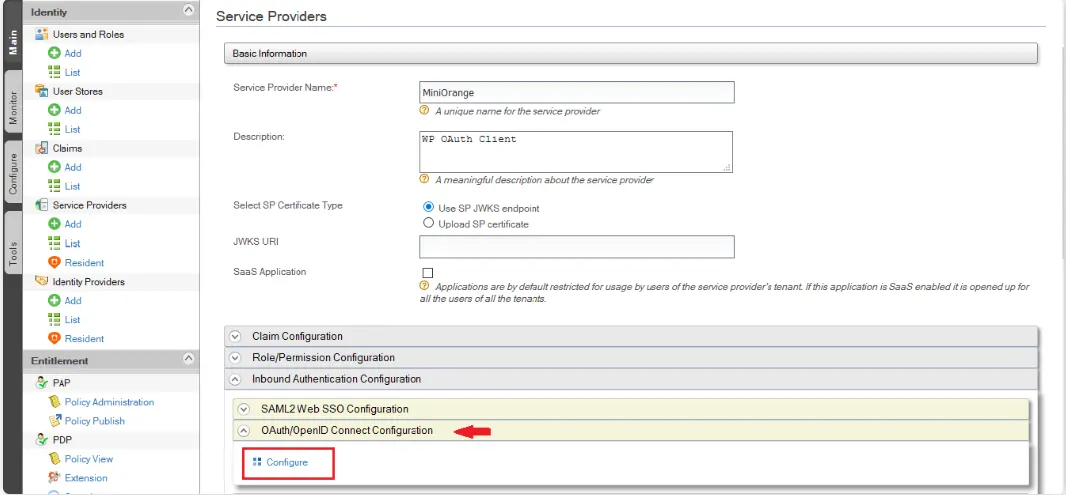Click the Extension icon
The height and width of the screenshot is (495, 1066).
(54, 478)
